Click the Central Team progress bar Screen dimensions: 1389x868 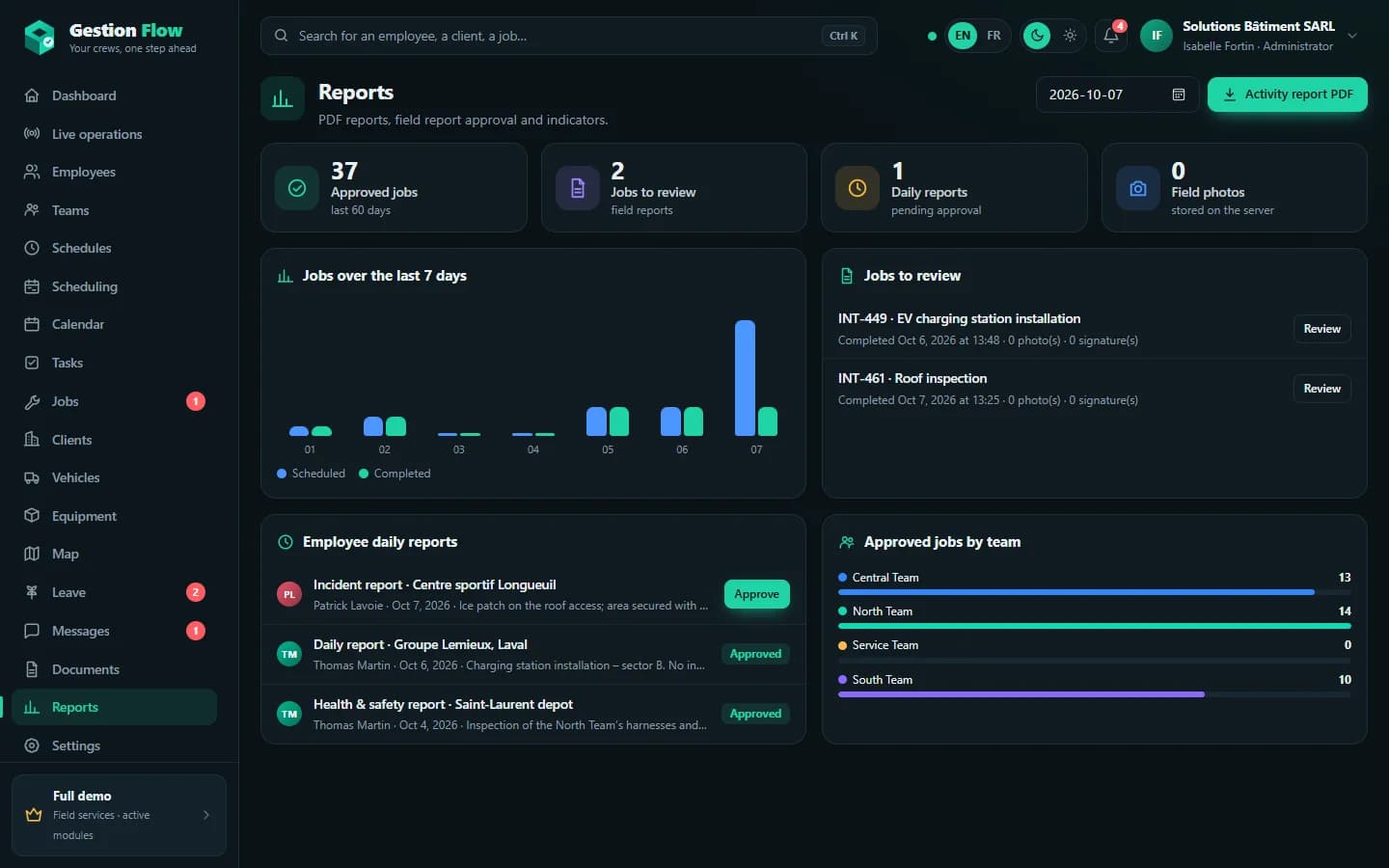tap(1094, 592)
